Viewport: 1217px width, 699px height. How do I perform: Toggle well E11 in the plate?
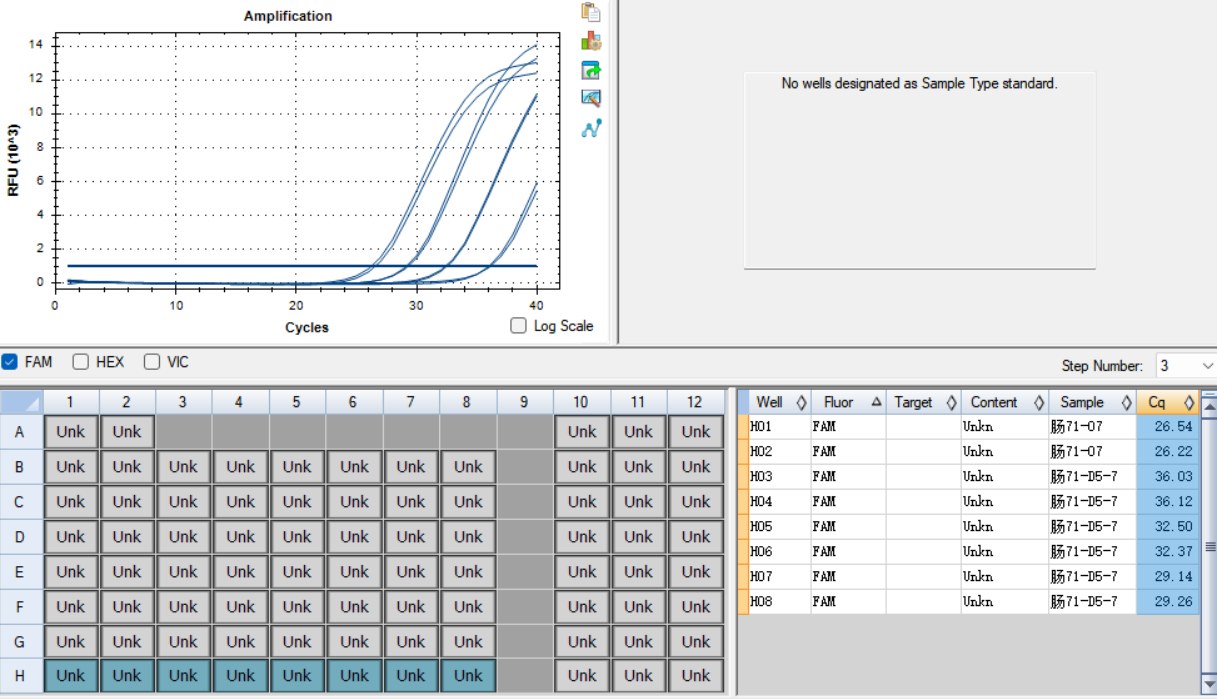click(x=639, y=572)
